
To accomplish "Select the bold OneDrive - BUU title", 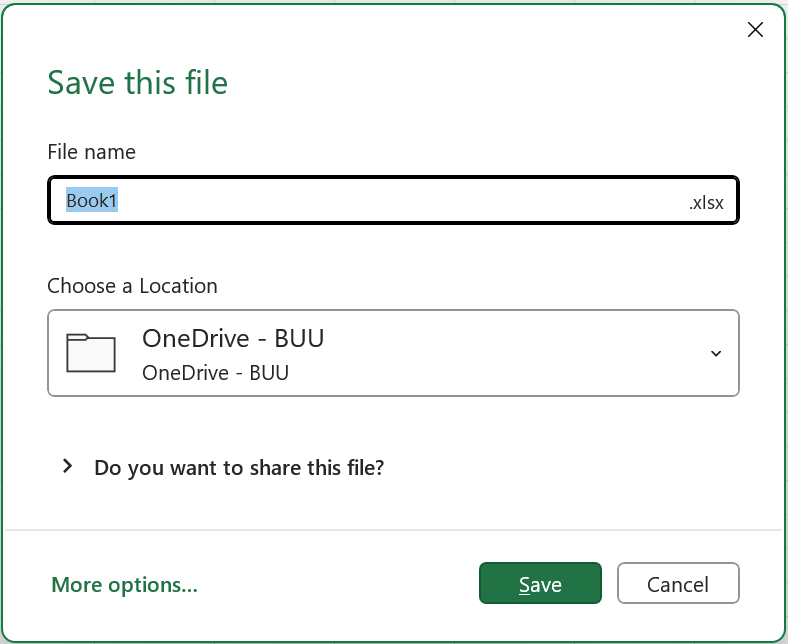I will tap(233, 338).
